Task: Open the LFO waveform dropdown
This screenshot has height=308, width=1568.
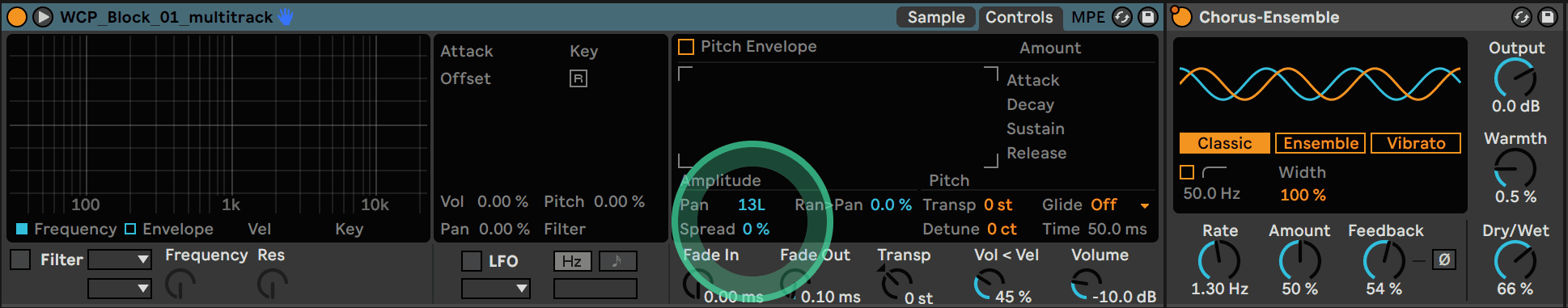Action: tap(496, 288)
